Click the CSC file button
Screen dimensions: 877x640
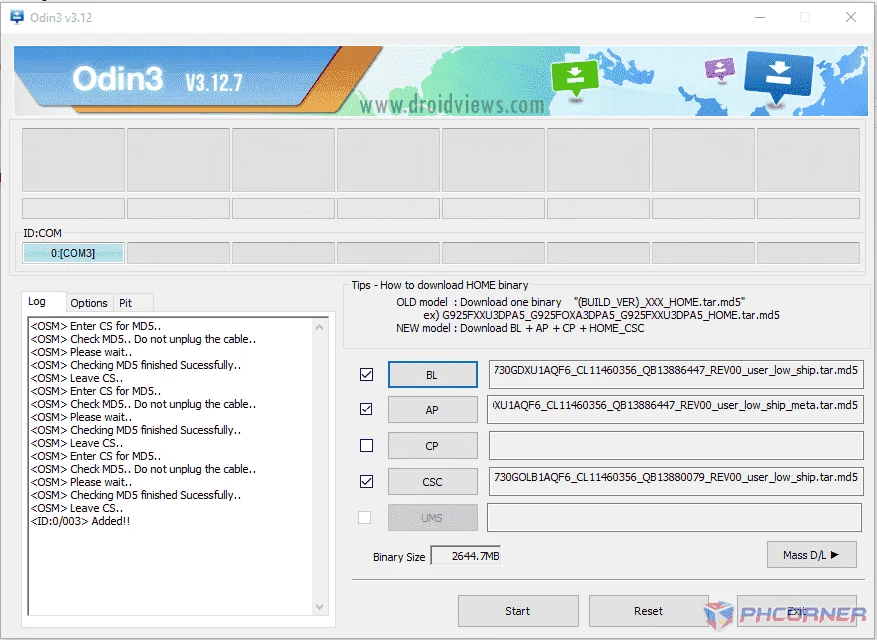[x=432, y=482]
